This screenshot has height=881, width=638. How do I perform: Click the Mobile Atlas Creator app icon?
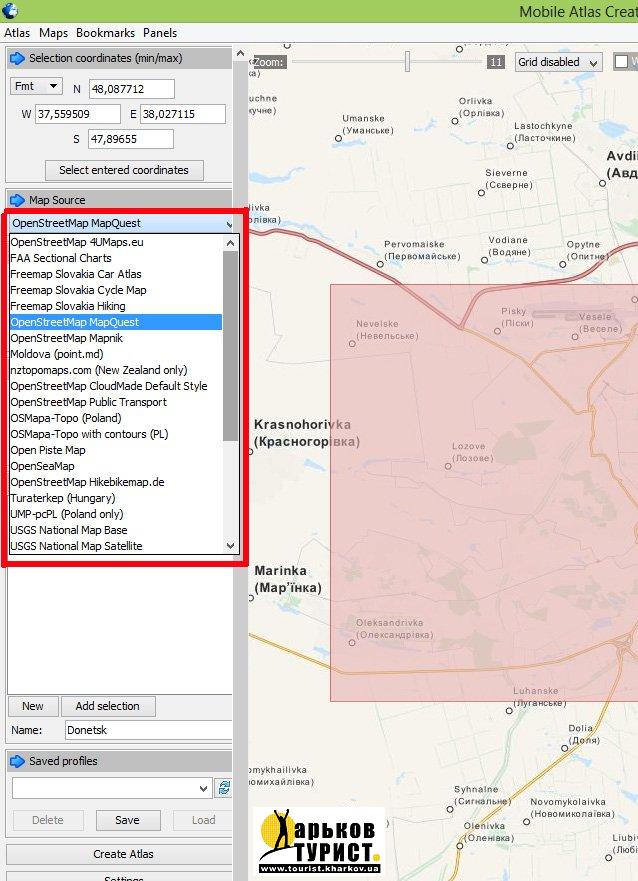11,11
